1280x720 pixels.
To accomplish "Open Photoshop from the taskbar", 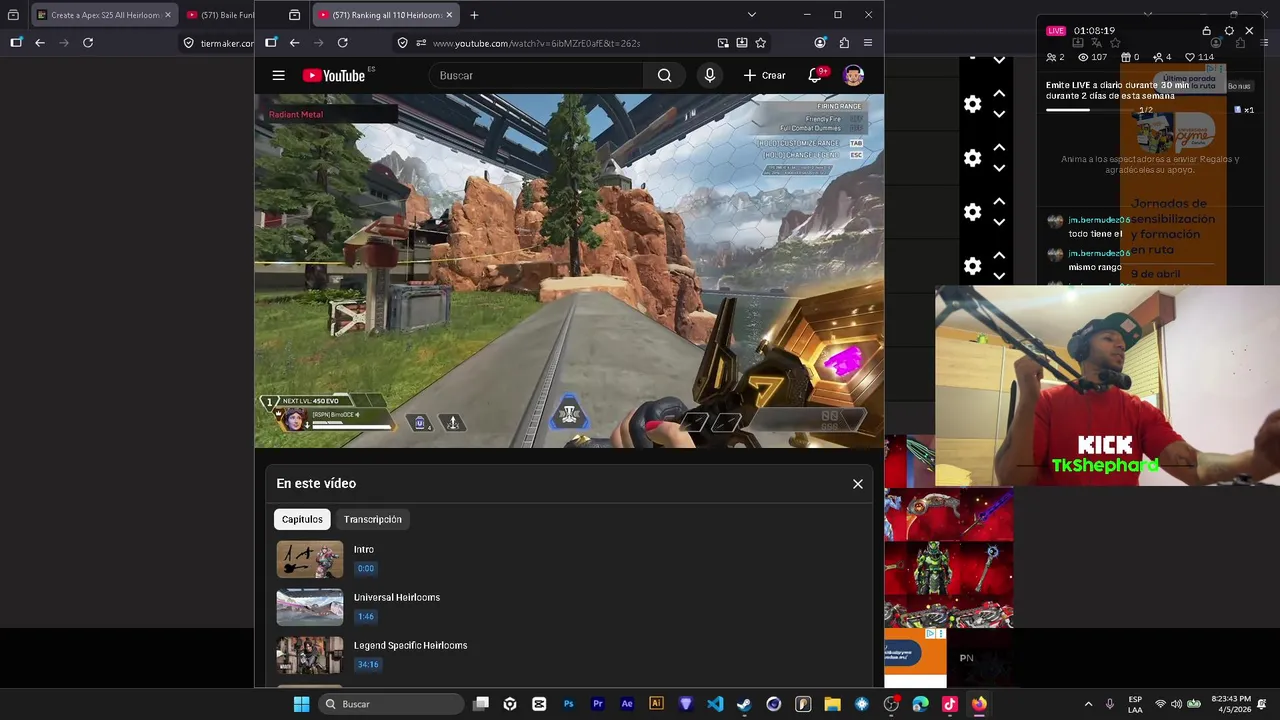I will point(568,704).
